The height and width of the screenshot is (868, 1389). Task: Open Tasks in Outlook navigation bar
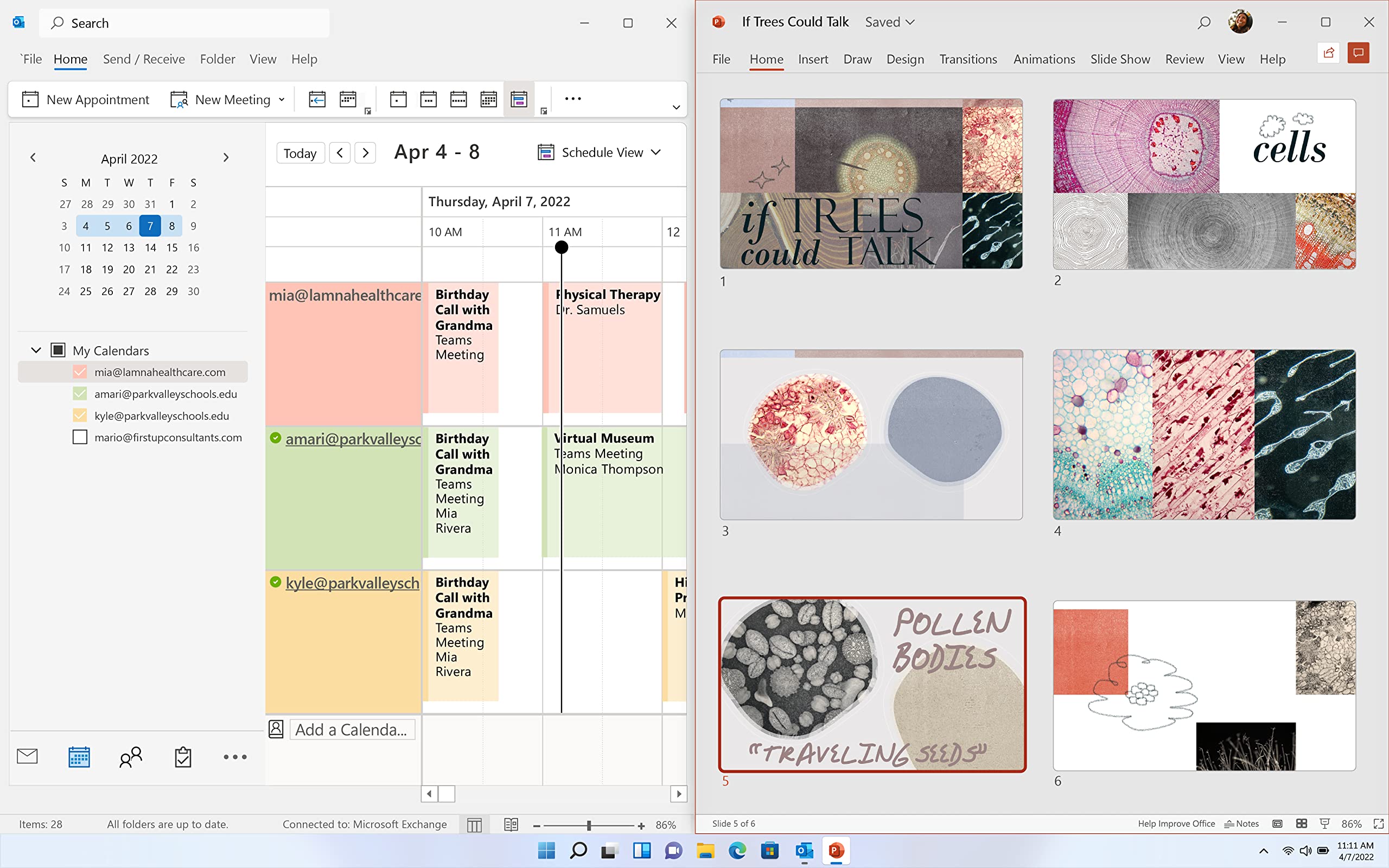pyautogui.click(x=182, y=757)
